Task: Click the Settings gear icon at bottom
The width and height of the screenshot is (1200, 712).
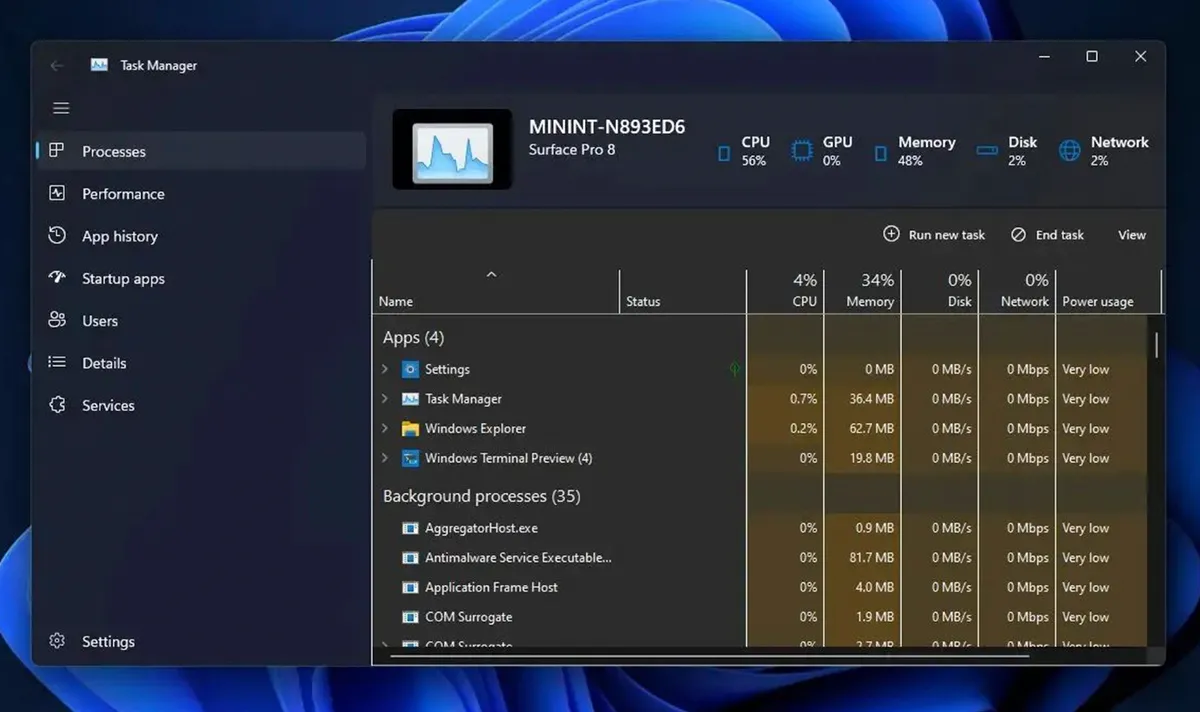Action: click(57, 641)
